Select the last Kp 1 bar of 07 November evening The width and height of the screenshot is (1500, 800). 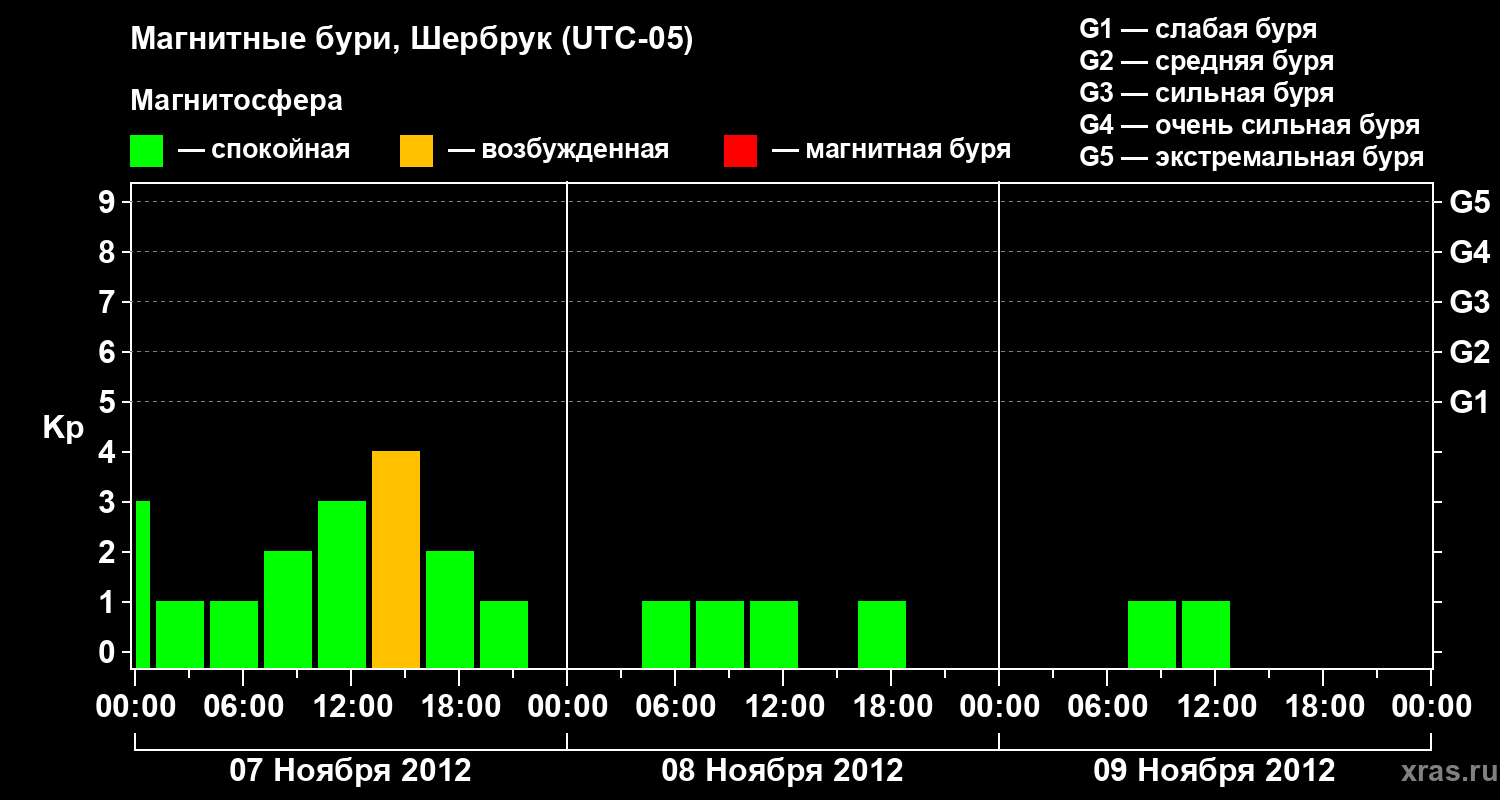point(504,634)
